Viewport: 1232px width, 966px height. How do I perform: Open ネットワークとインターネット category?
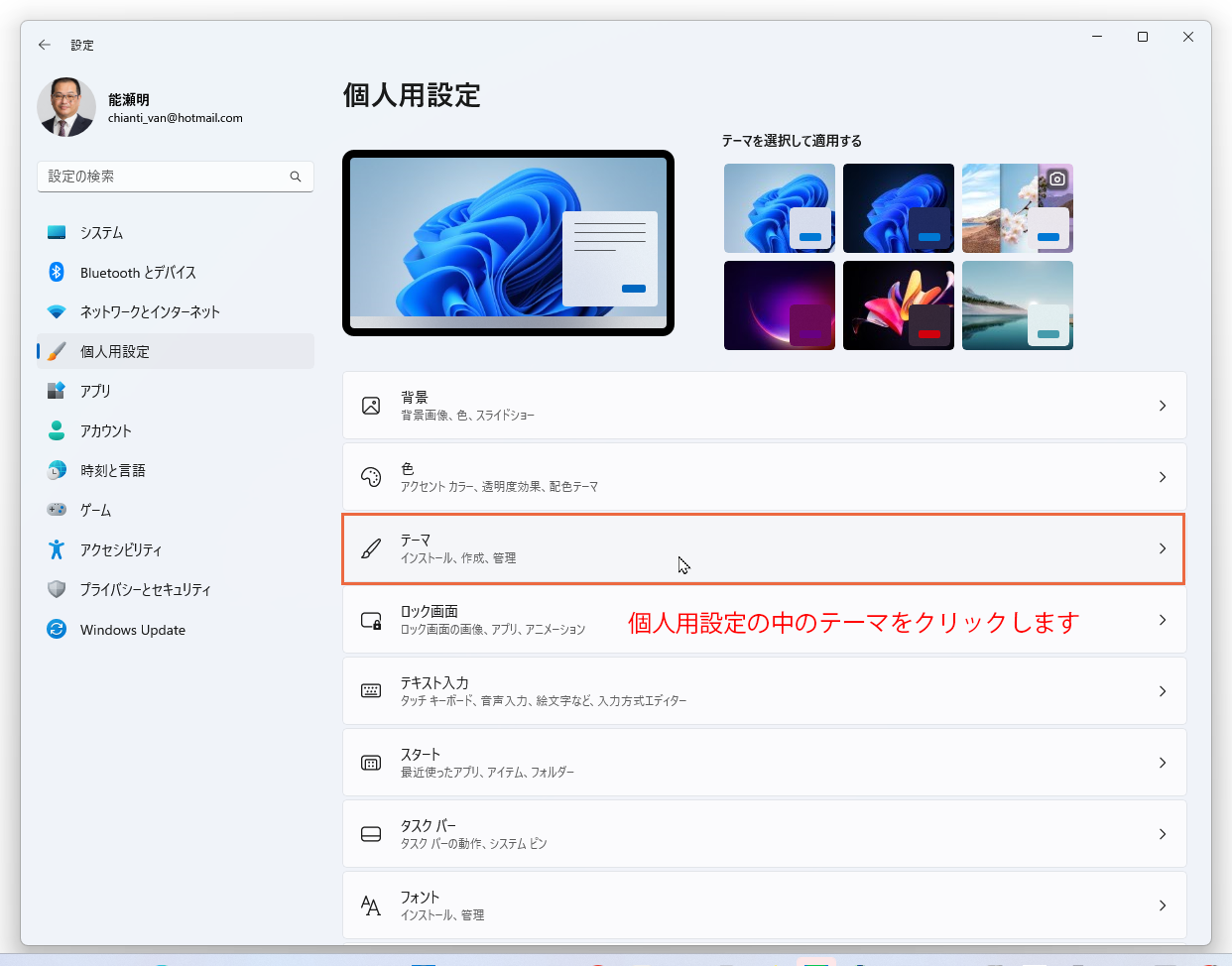coord(176,311)
